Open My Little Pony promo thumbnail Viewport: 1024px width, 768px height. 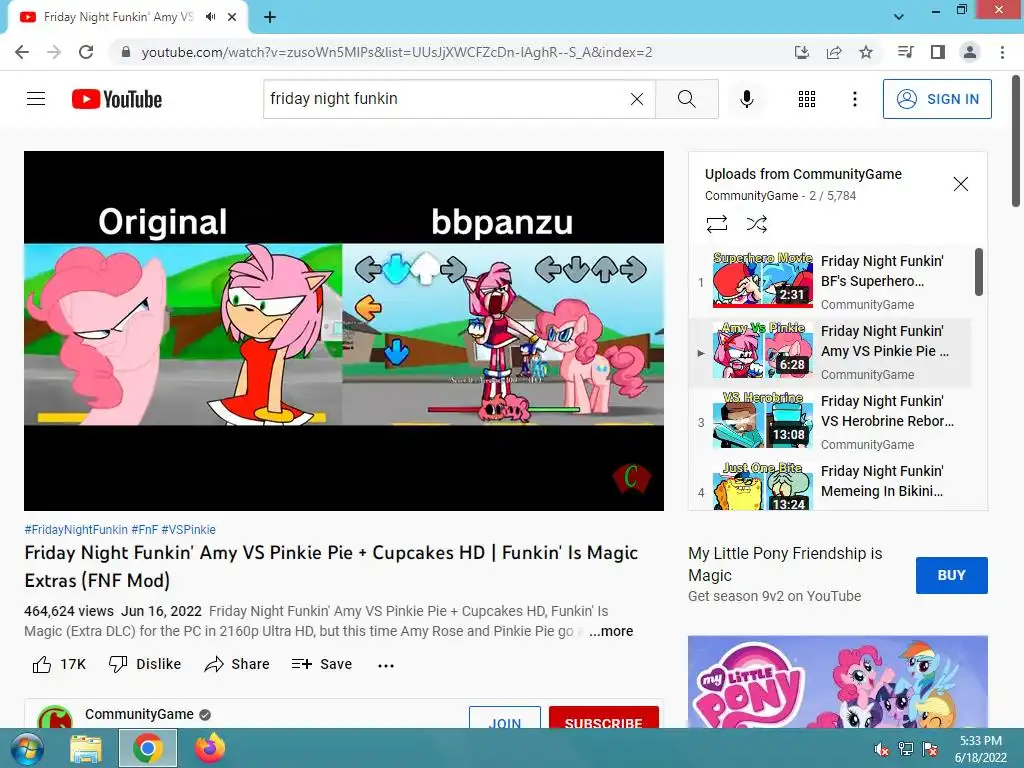(x=837, y=682)
